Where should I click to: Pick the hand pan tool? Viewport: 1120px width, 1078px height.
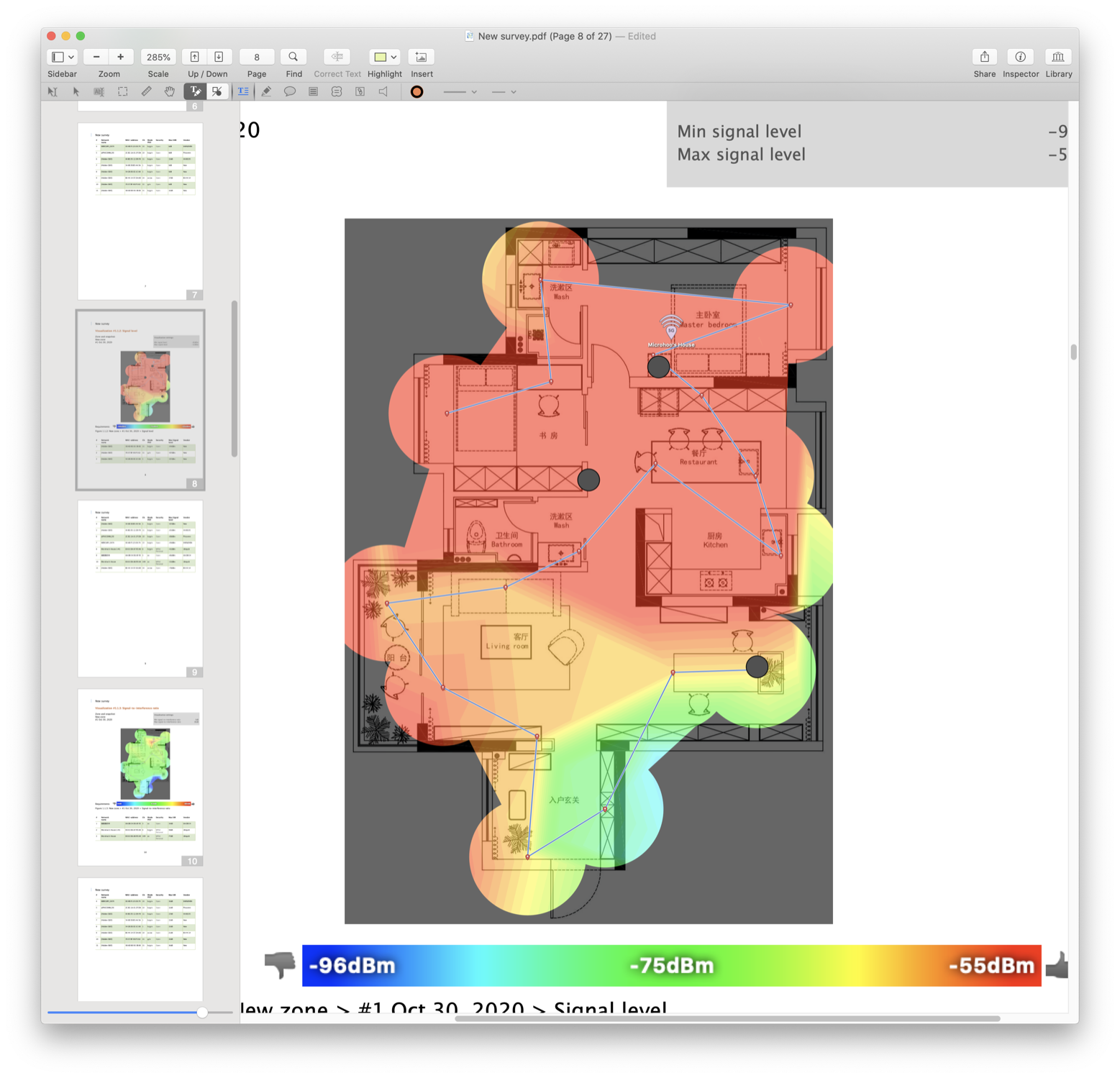click(170, 92)
